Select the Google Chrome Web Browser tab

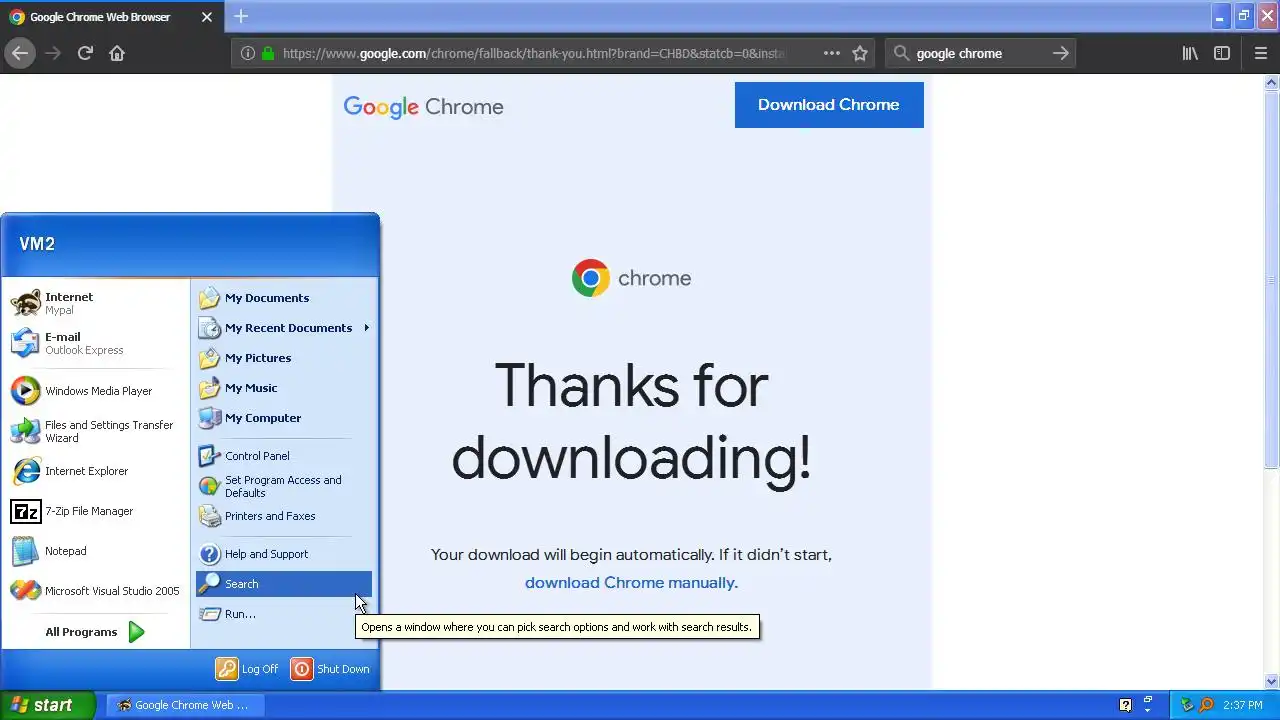point(110,17)
